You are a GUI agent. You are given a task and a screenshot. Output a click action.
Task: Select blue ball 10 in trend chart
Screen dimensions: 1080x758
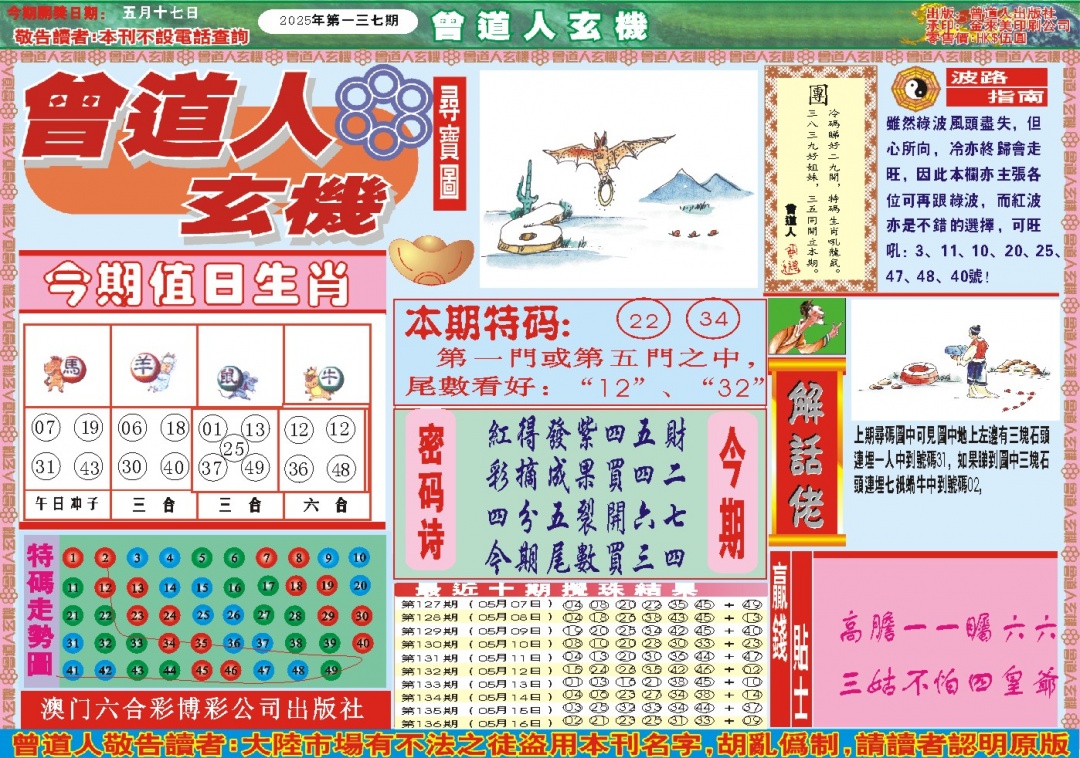360,558
